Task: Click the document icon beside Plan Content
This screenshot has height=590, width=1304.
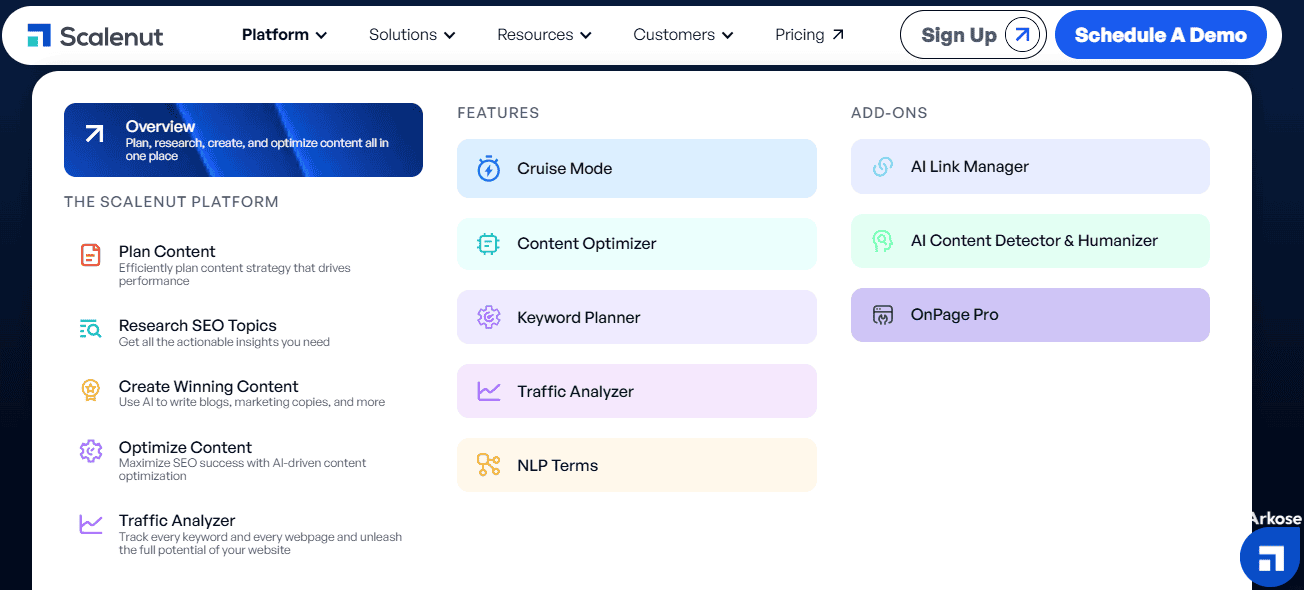Action: pos(91,255)
